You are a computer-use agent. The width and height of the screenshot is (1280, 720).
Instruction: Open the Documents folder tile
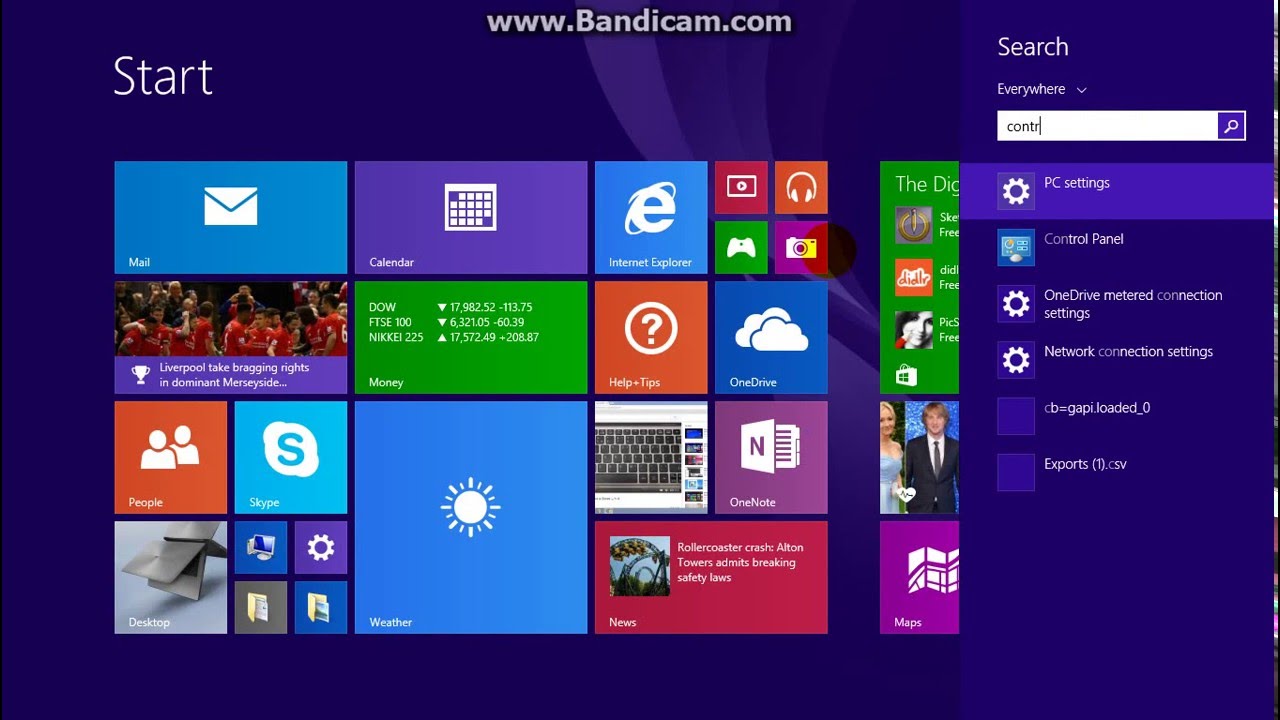pos(260,607)
